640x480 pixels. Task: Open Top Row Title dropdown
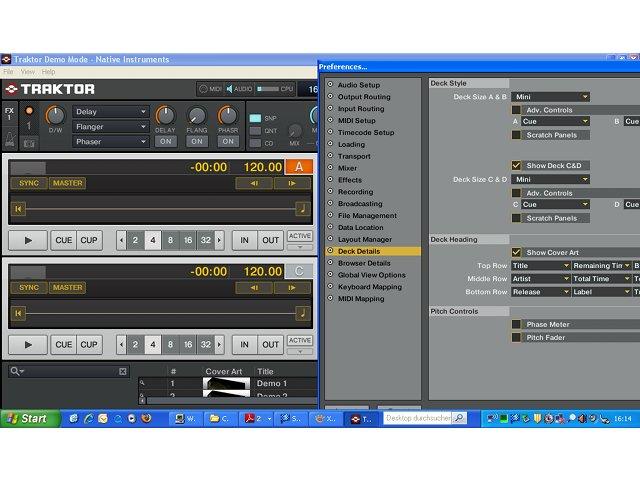point(541,265)
